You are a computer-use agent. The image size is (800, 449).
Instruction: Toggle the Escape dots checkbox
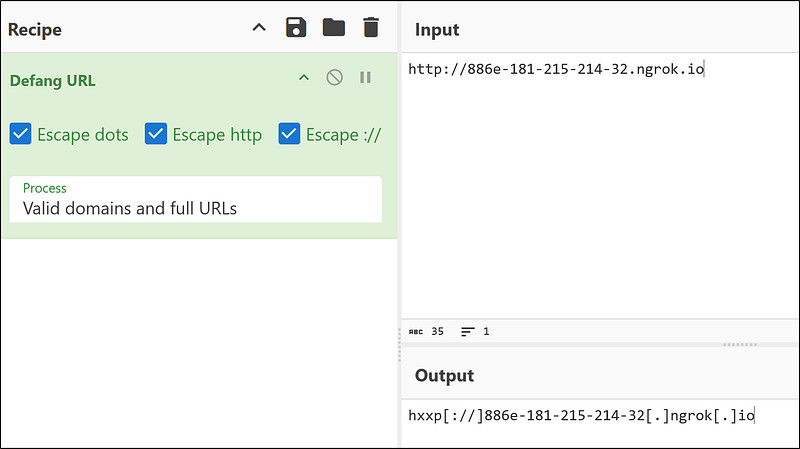click(x=20, y=134)
